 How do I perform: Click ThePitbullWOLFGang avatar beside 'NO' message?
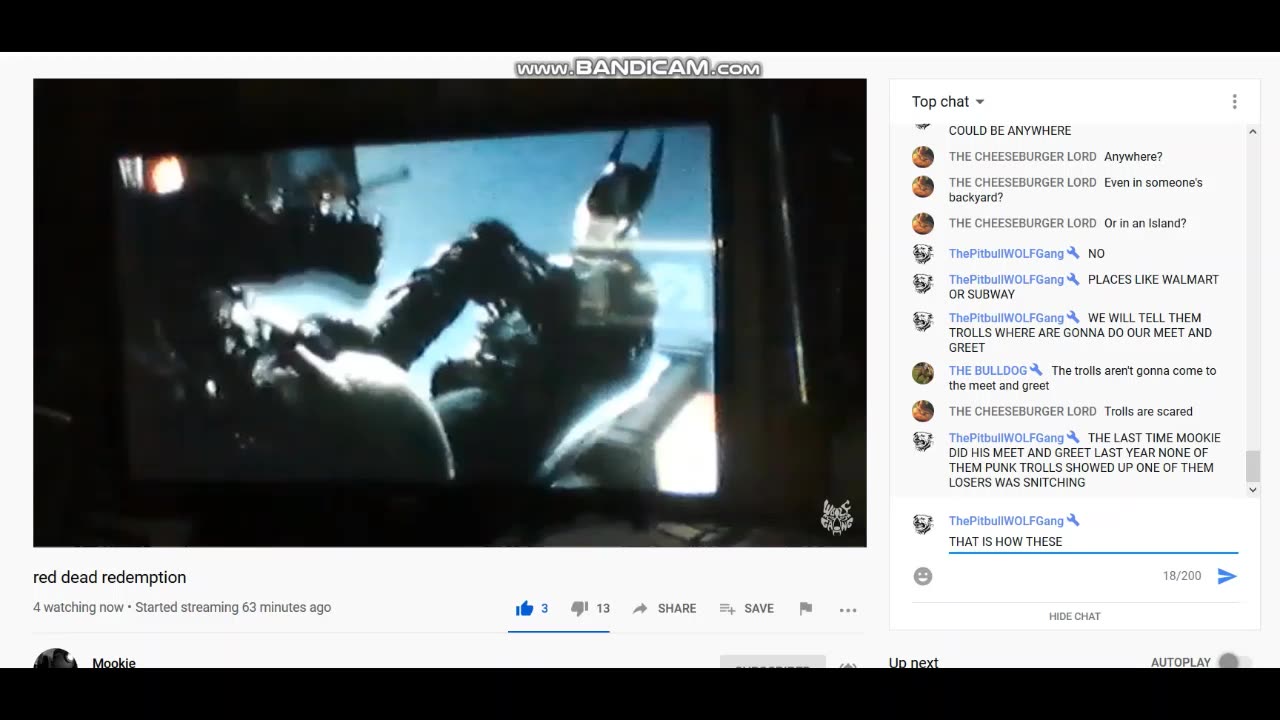(923, 253)
